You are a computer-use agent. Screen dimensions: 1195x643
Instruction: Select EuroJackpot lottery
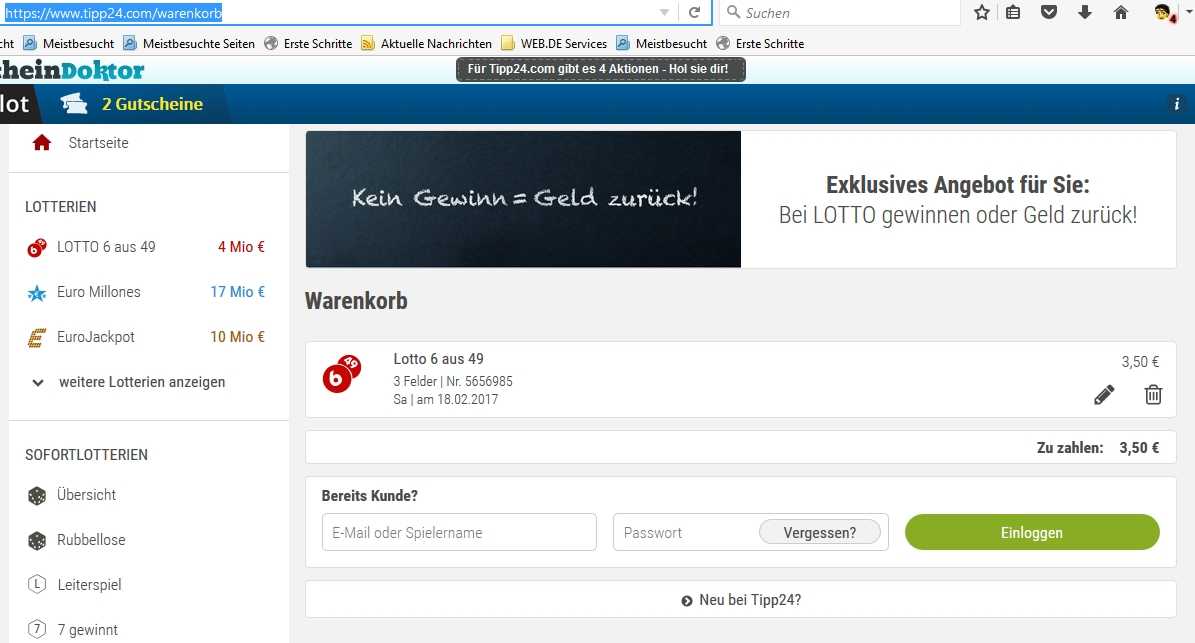(96, 337)
